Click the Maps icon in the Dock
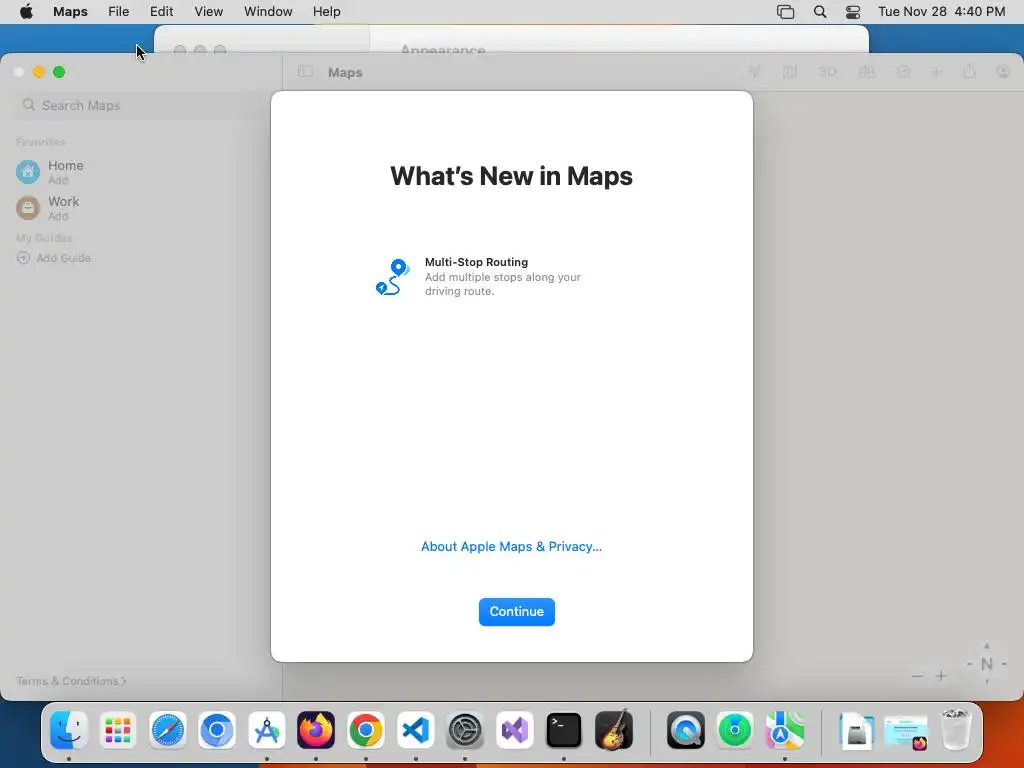The image size is (1024, 768). click(784, 730)
